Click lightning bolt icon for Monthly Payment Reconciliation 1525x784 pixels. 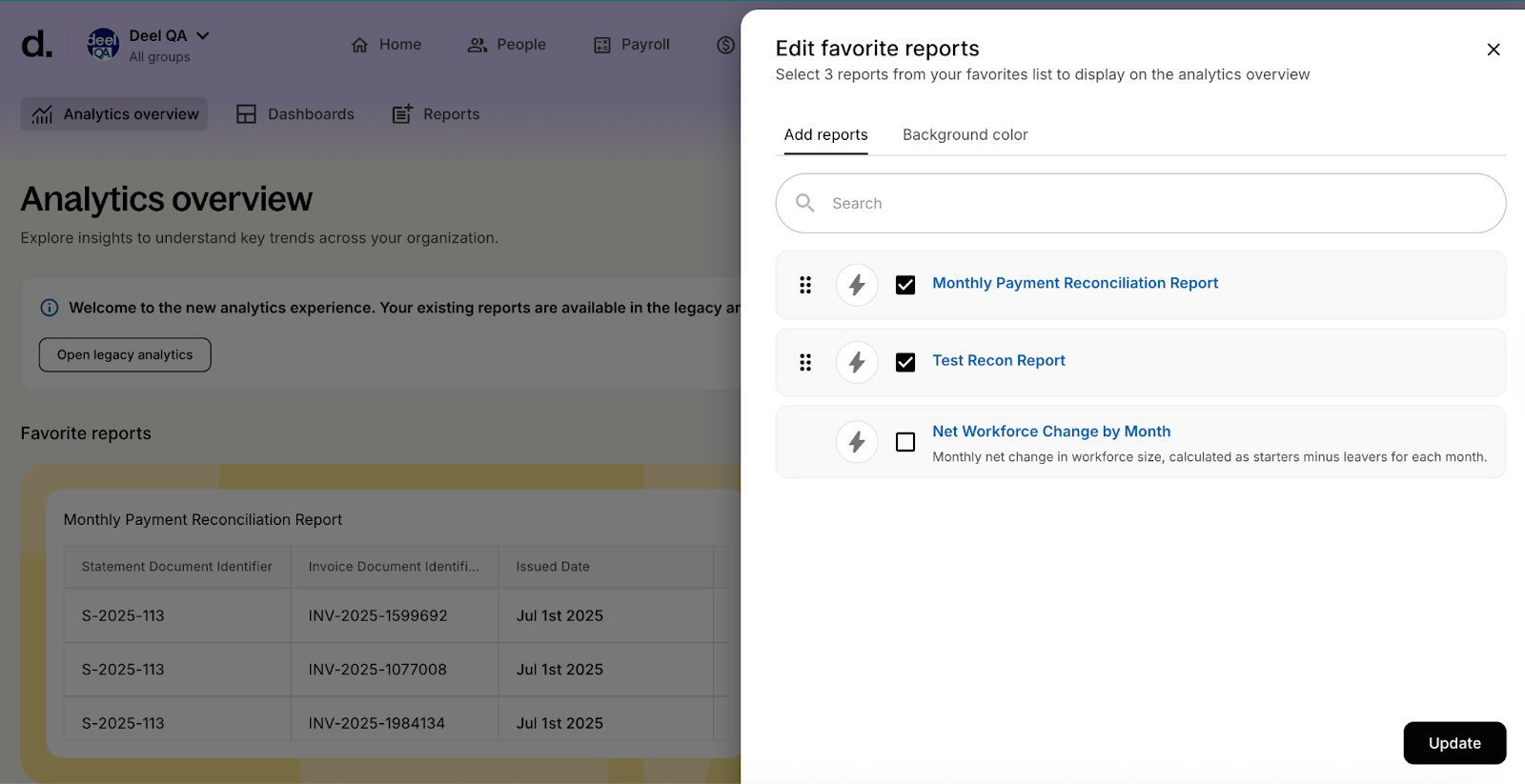[857, 285]
